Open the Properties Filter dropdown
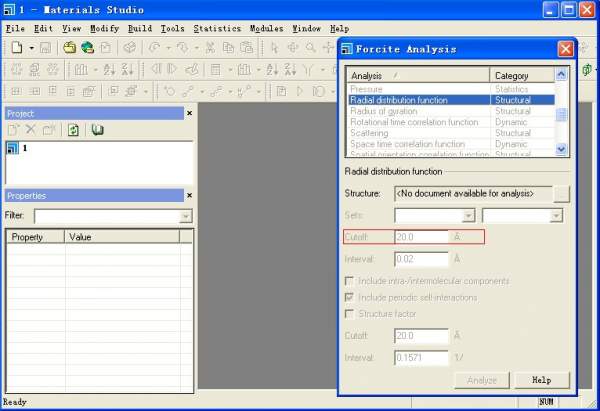The height and width of the screenshot is (411, 600). 186,216
